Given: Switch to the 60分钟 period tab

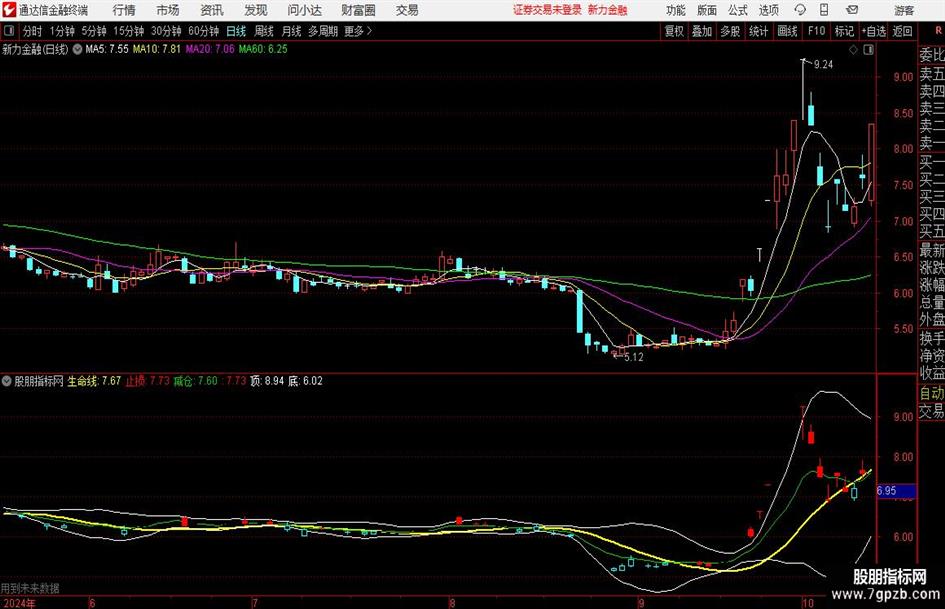Looking at the screenshot, I should click(x=204, y=31).
